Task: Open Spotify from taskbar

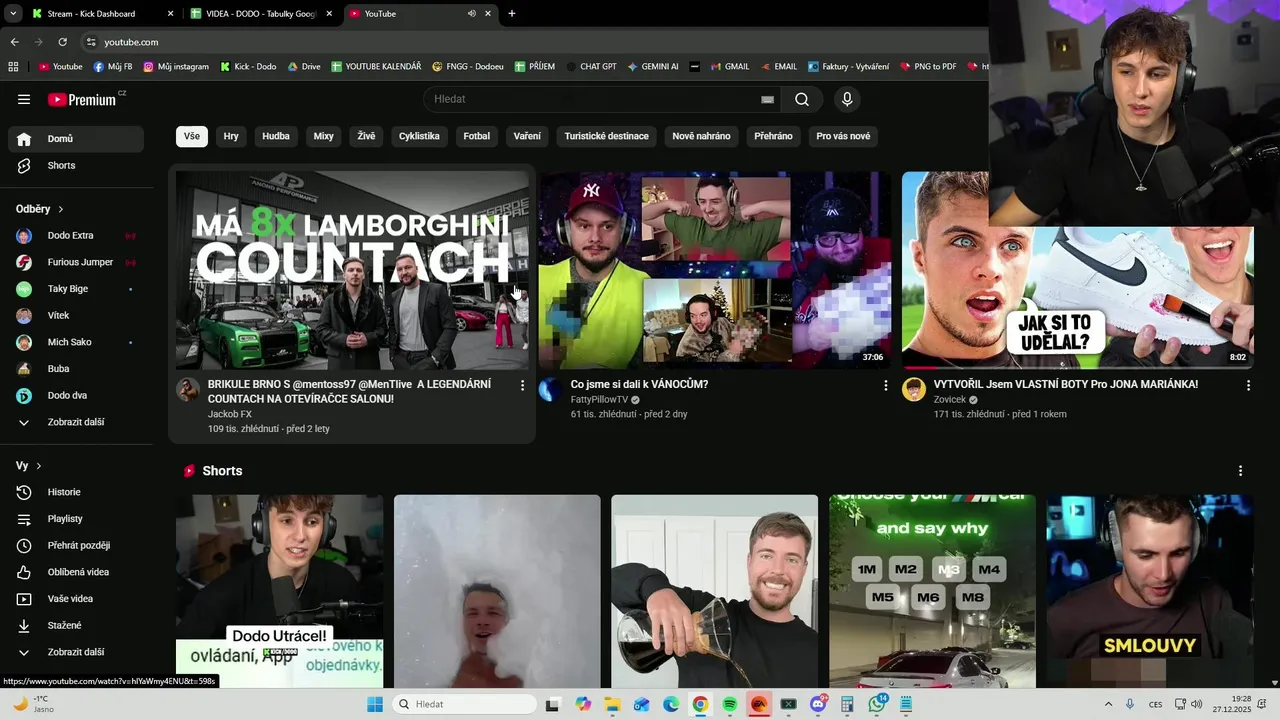Action: 729,704
